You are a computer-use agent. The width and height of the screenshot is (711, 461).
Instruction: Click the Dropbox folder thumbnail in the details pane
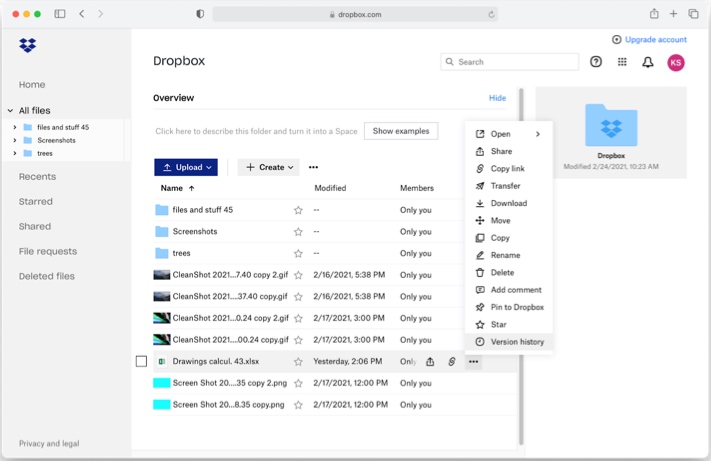coord(611,126)
